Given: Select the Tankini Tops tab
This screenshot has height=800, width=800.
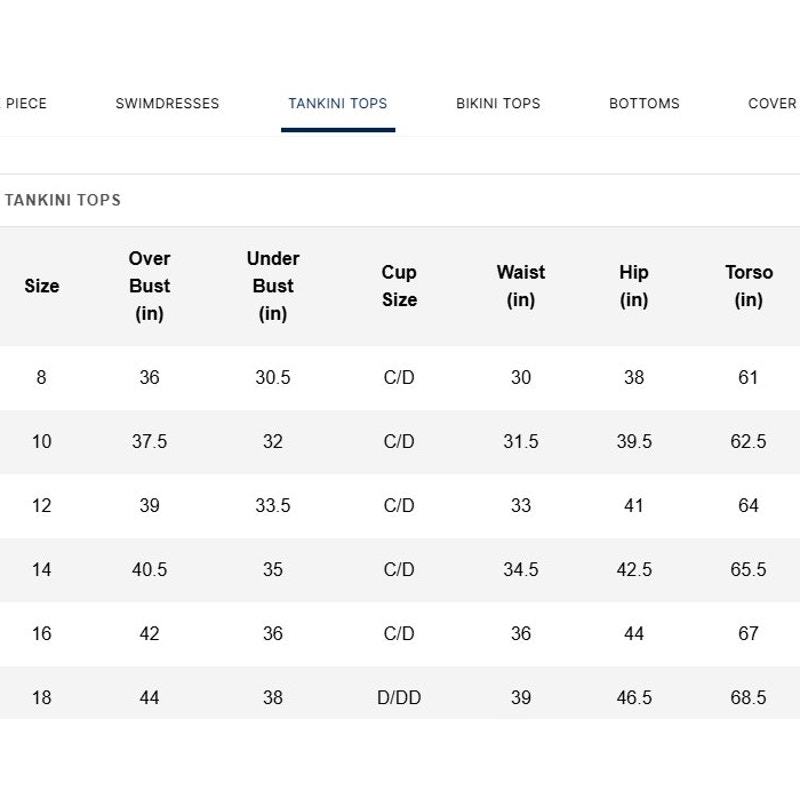Looking at the screenshot, I should (x=338, y=104).
